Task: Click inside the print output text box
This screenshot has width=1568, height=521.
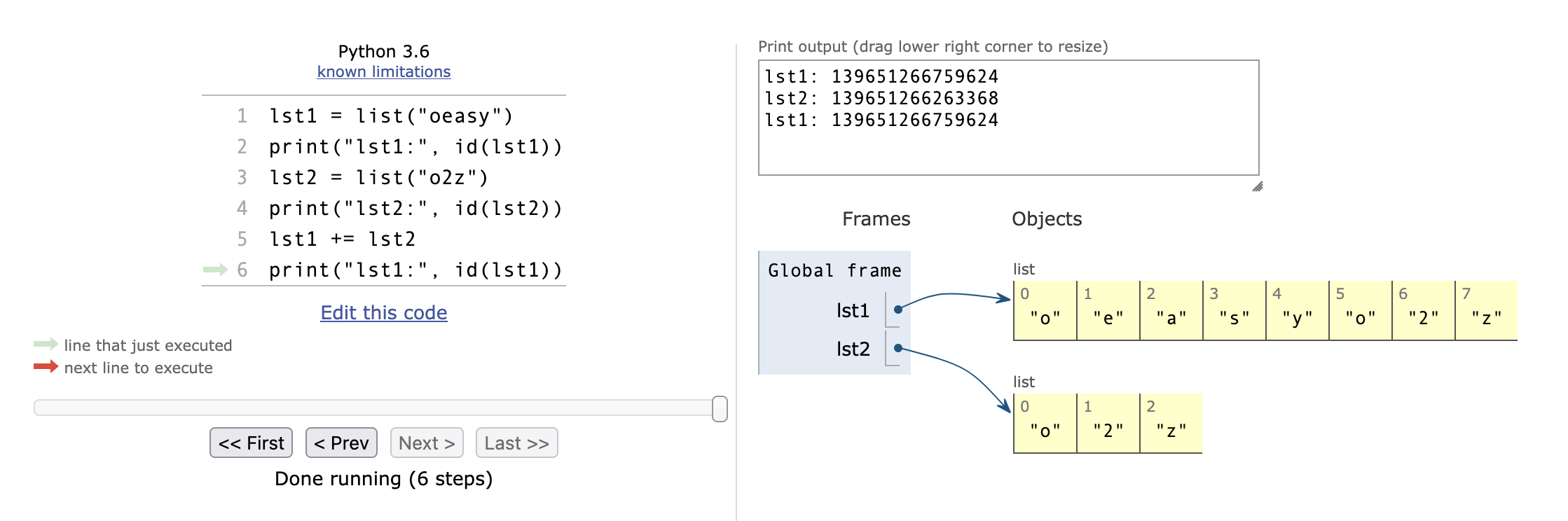Action: click(x=1009, y=118)
